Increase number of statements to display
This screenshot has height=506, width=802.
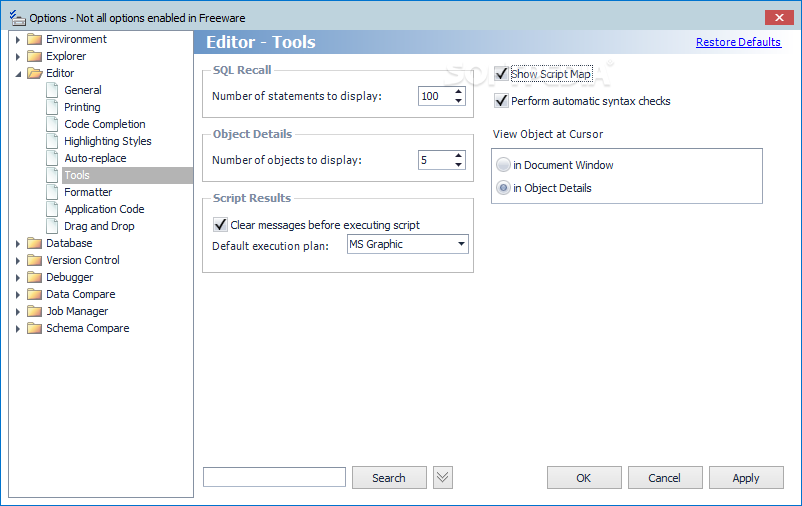458,92
